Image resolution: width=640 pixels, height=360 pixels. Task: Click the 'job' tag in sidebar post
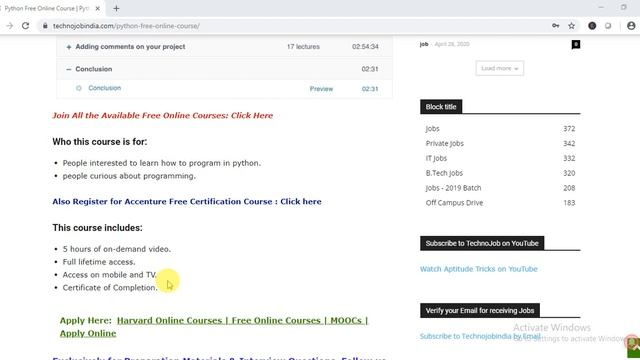click(x=424, y=44)
